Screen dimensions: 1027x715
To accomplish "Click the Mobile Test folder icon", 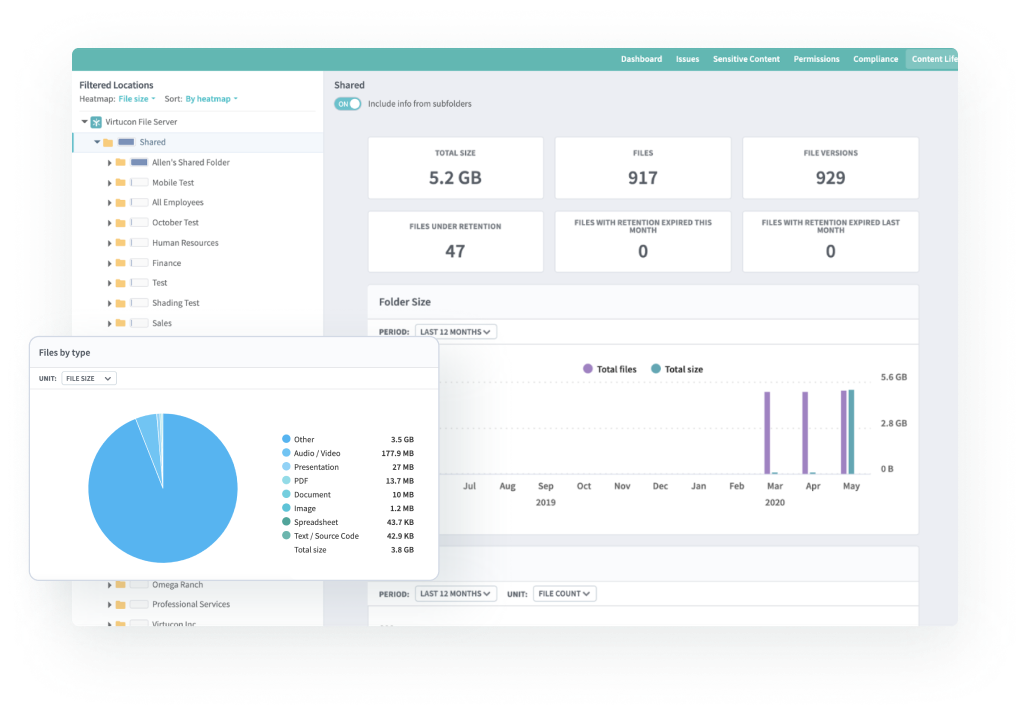I will (120, 183).
